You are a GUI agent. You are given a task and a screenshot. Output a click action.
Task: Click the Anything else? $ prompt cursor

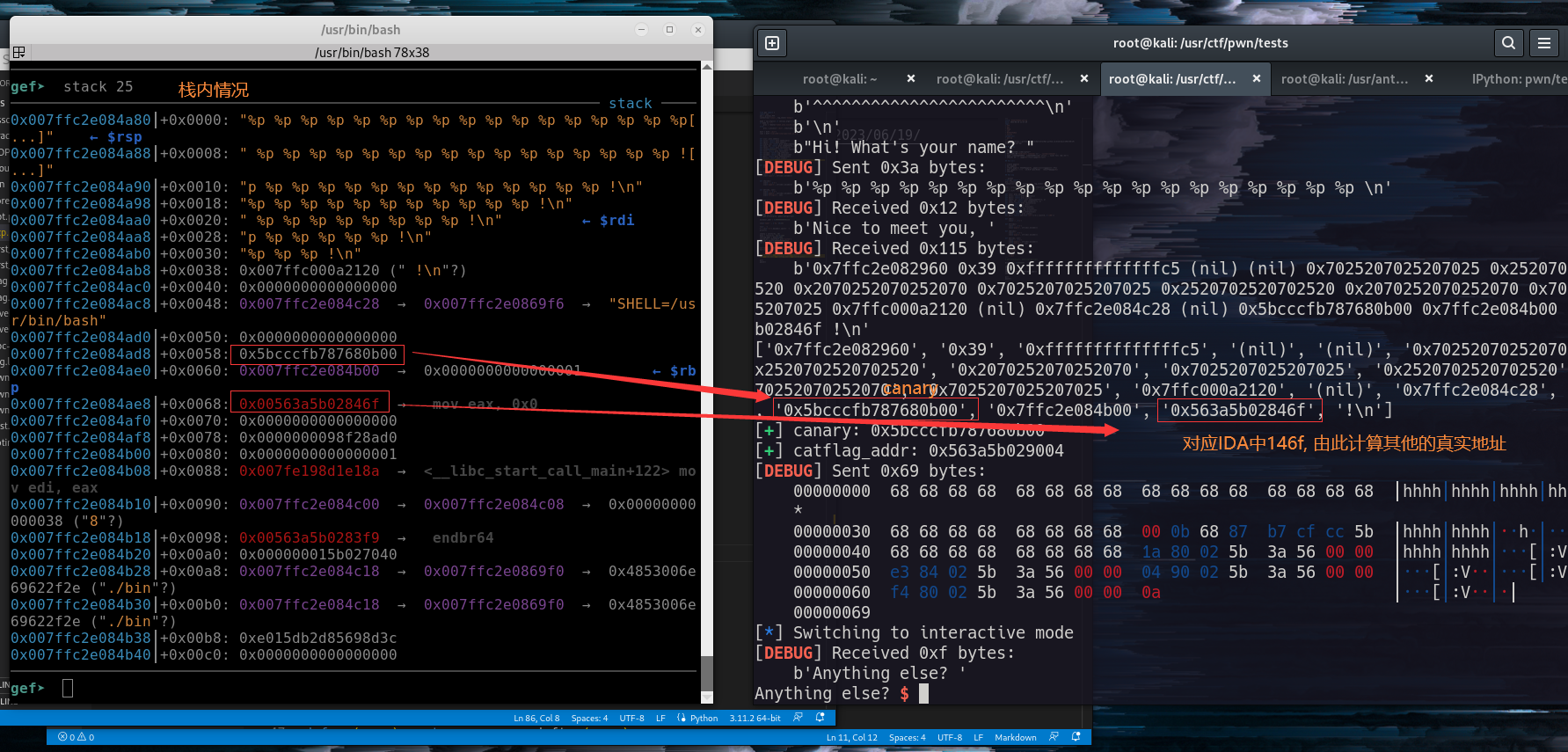[x=923, y=693]
